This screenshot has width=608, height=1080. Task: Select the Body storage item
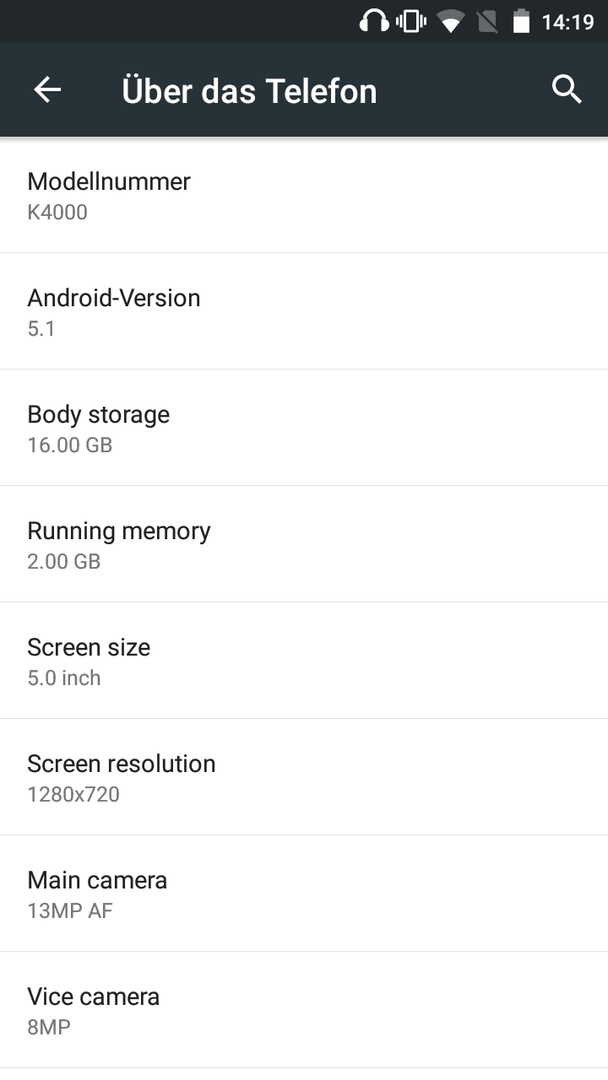click(304, 428)
